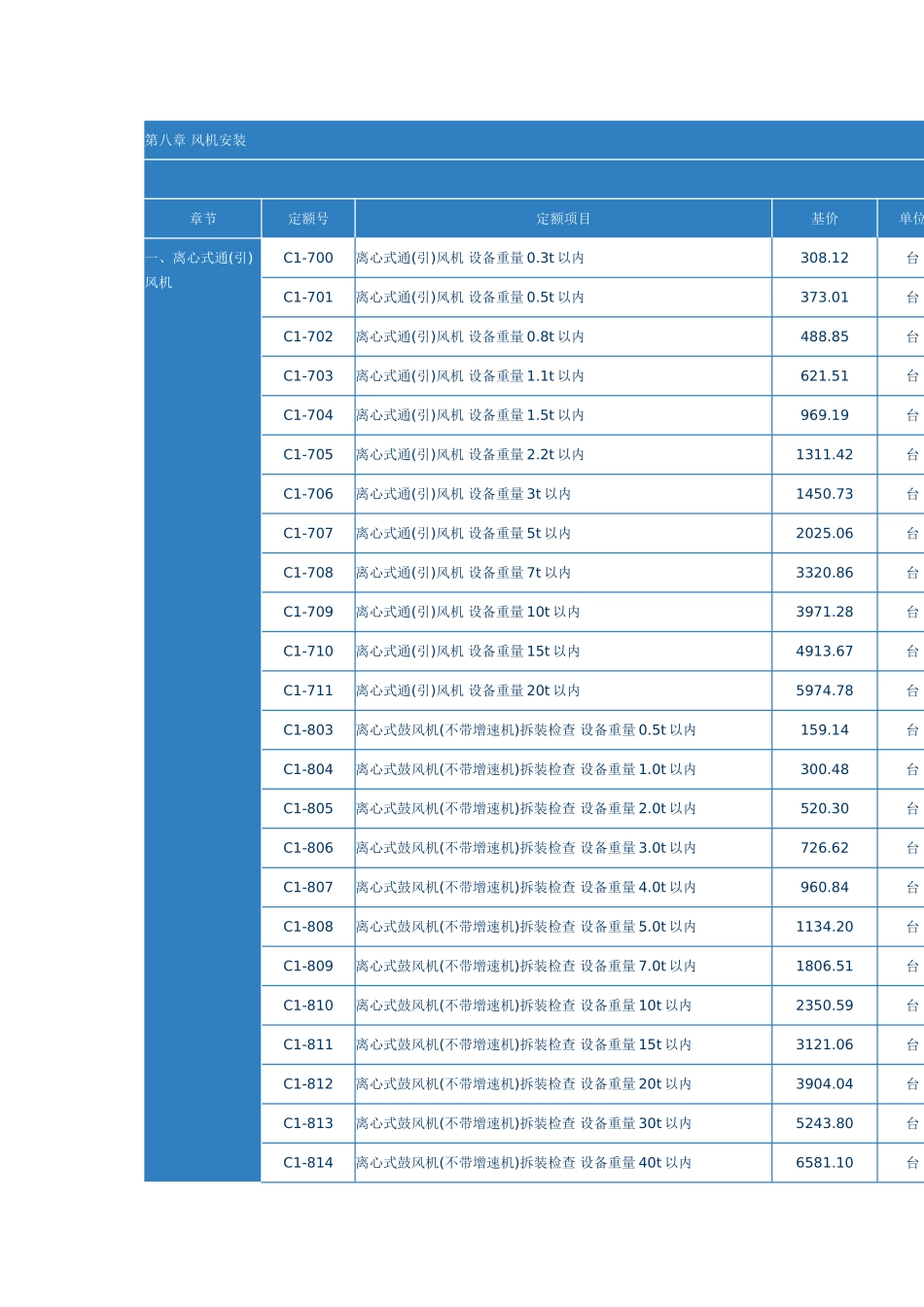Click item '离心式鼓风机(不带增速机)拆装检查 设备重量 1.0t 以内'

click(526, 769)
